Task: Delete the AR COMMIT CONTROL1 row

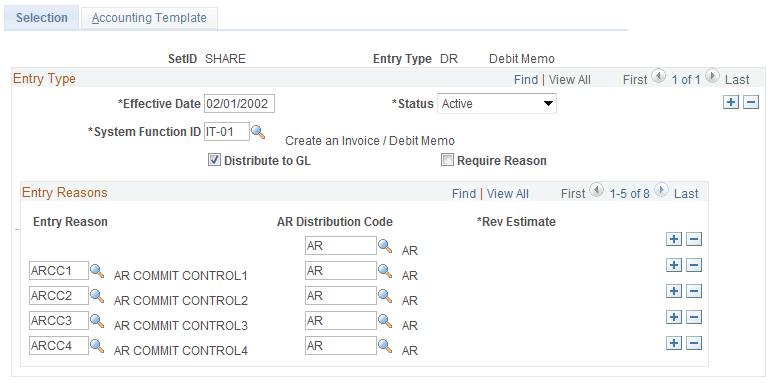Action: [694, 265]
